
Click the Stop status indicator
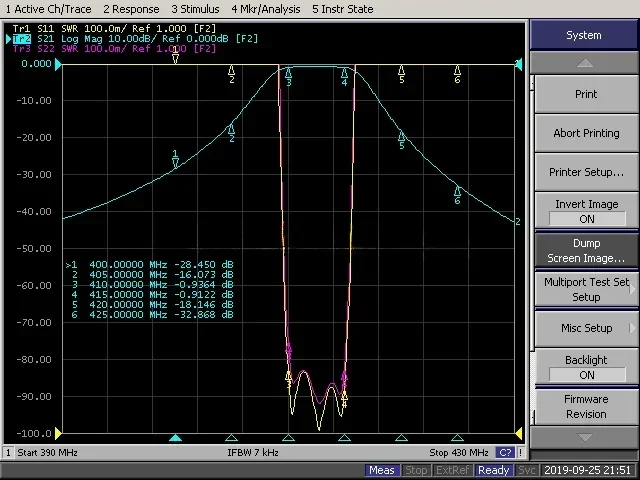pyautogui.click(x=416, y=471)
